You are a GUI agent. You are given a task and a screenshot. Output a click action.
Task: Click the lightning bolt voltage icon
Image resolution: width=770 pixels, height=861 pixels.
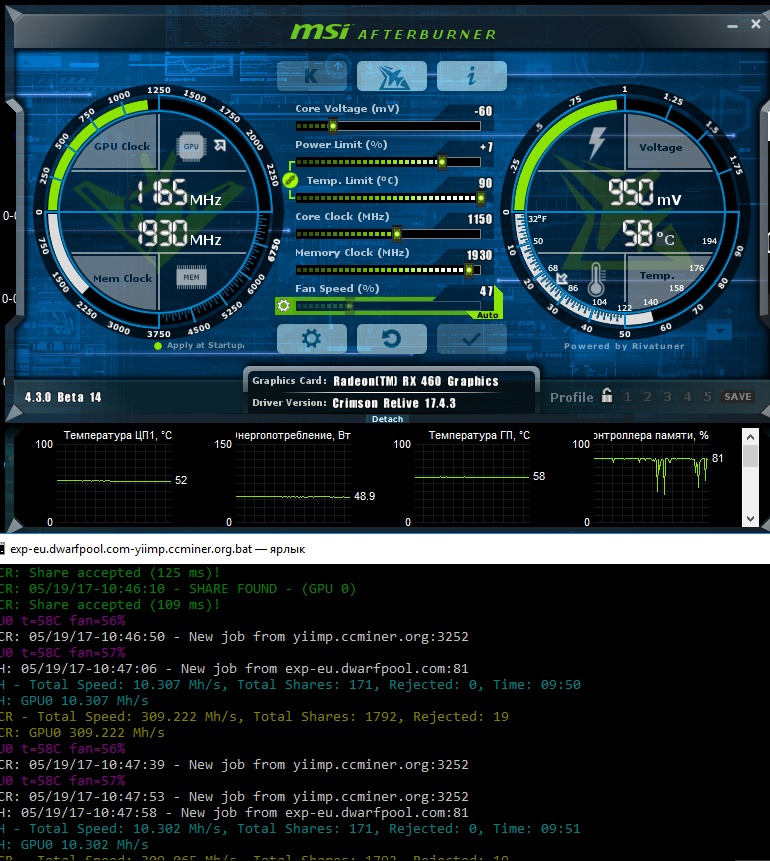pos(596,144)
